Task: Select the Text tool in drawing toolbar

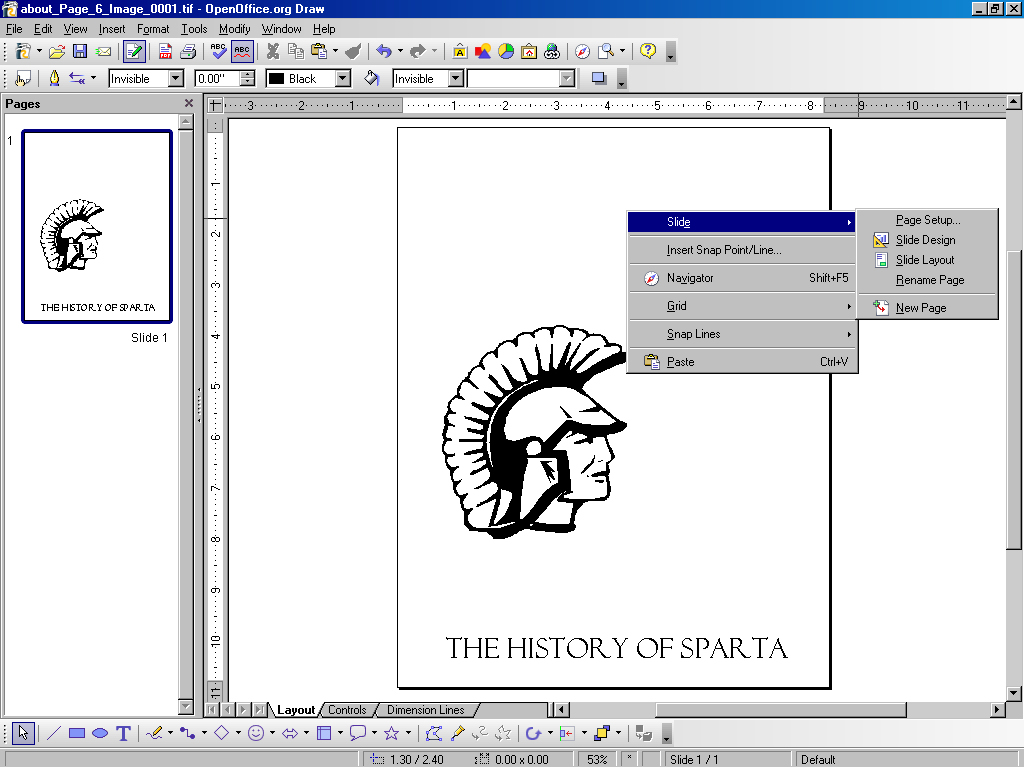Action: [123, 733]
